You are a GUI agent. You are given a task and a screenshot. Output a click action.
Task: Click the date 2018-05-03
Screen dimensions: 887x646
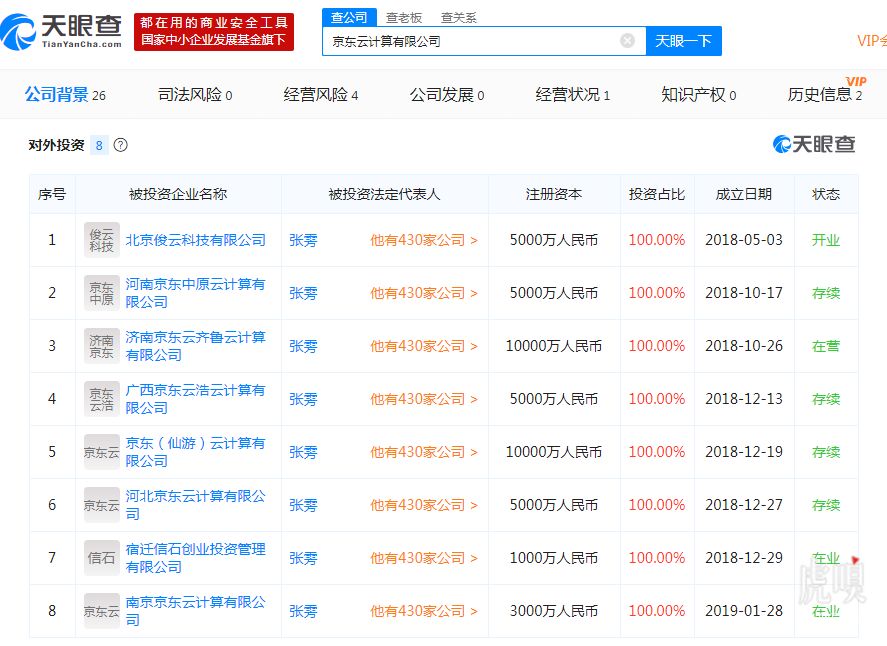744,240
